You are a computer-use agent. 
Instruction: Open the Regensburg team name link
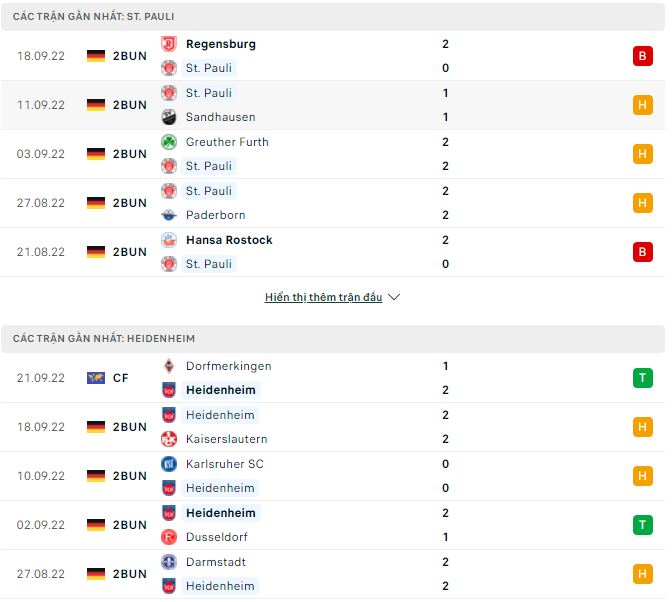(220, 44)
